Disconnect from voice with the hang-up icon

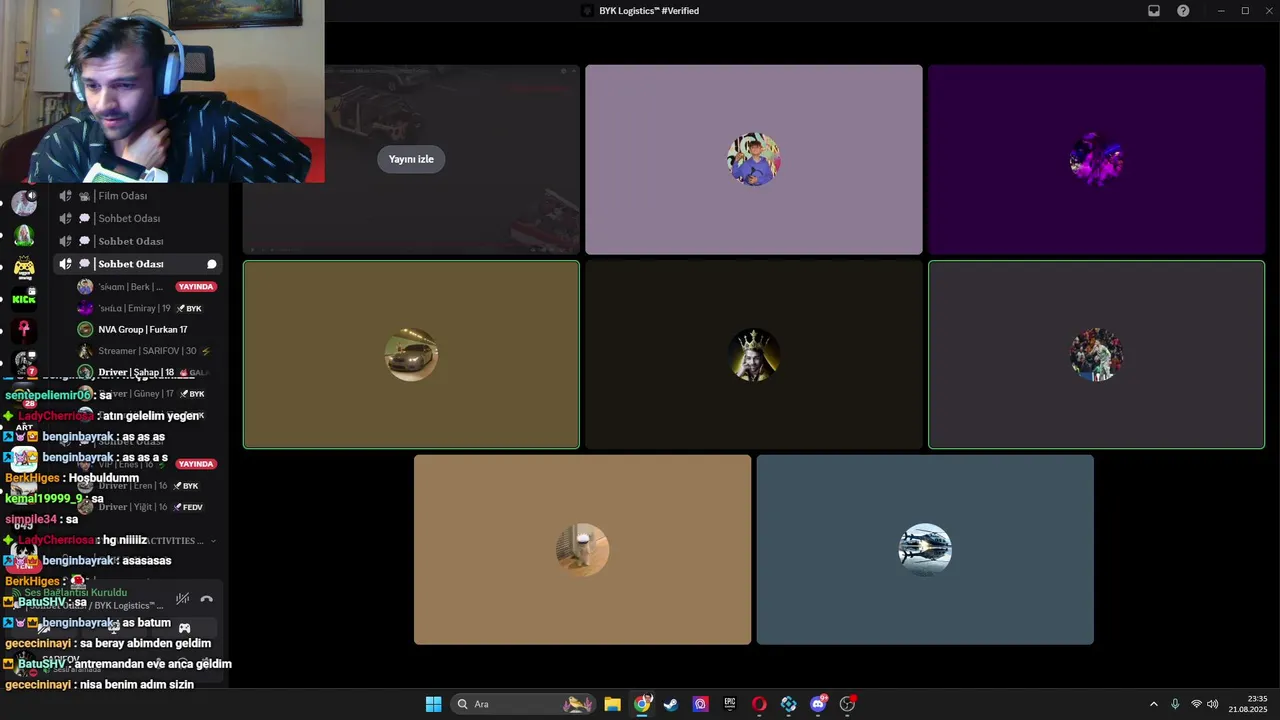click(x=206, y=599)
